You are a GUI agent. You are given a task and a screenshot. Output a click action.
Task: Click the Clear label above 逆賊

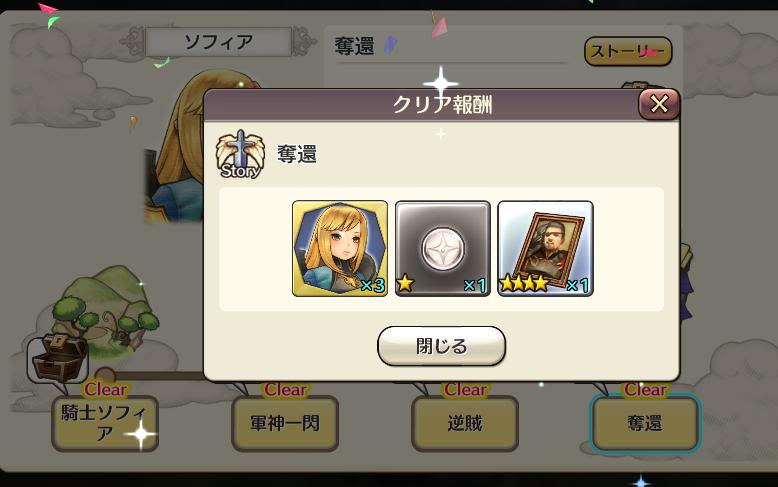tap(465, 390)
